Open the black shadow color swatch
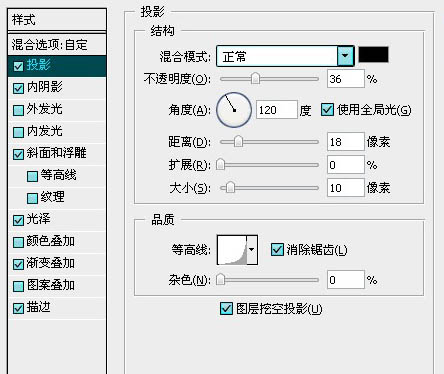Screen dimensions: 444x374 [373, 55]
